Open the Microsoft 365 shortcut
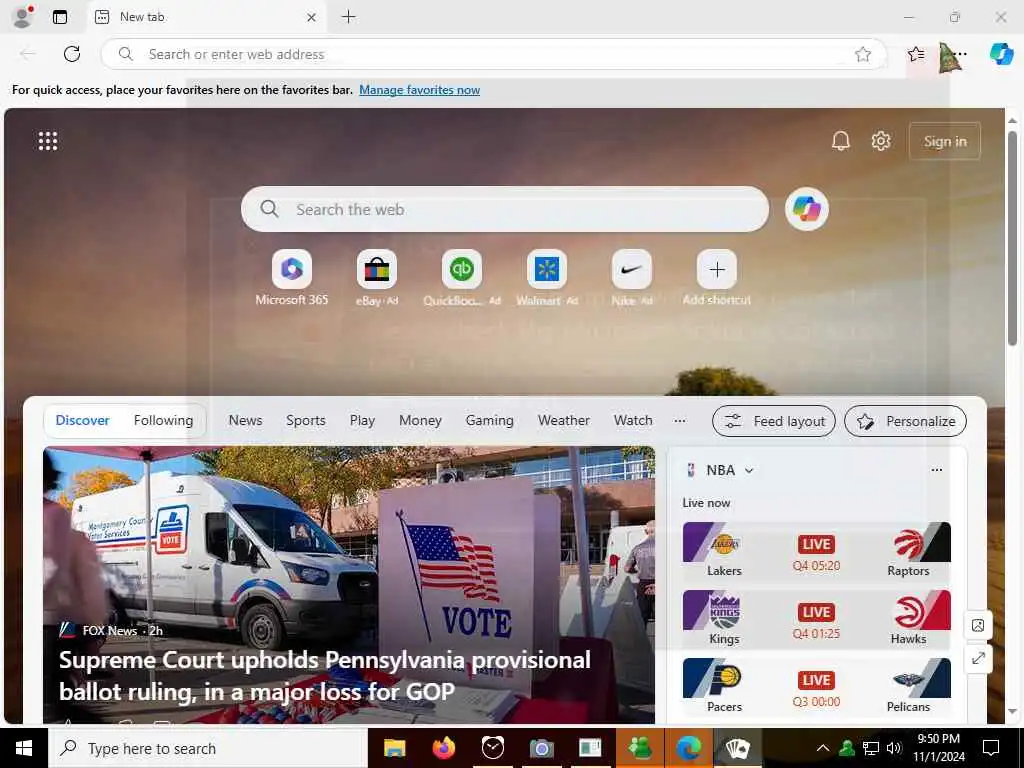The image size is (1024, 768). [x=292, y=278]
